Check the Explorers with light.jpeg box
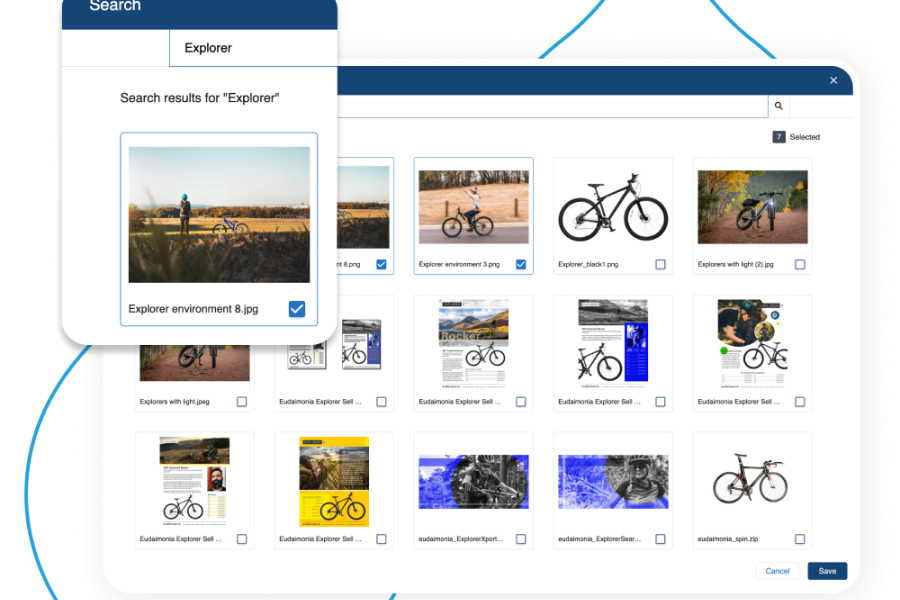Image resolution: width=900 pixels, height=600 pixels. [242, 402]
